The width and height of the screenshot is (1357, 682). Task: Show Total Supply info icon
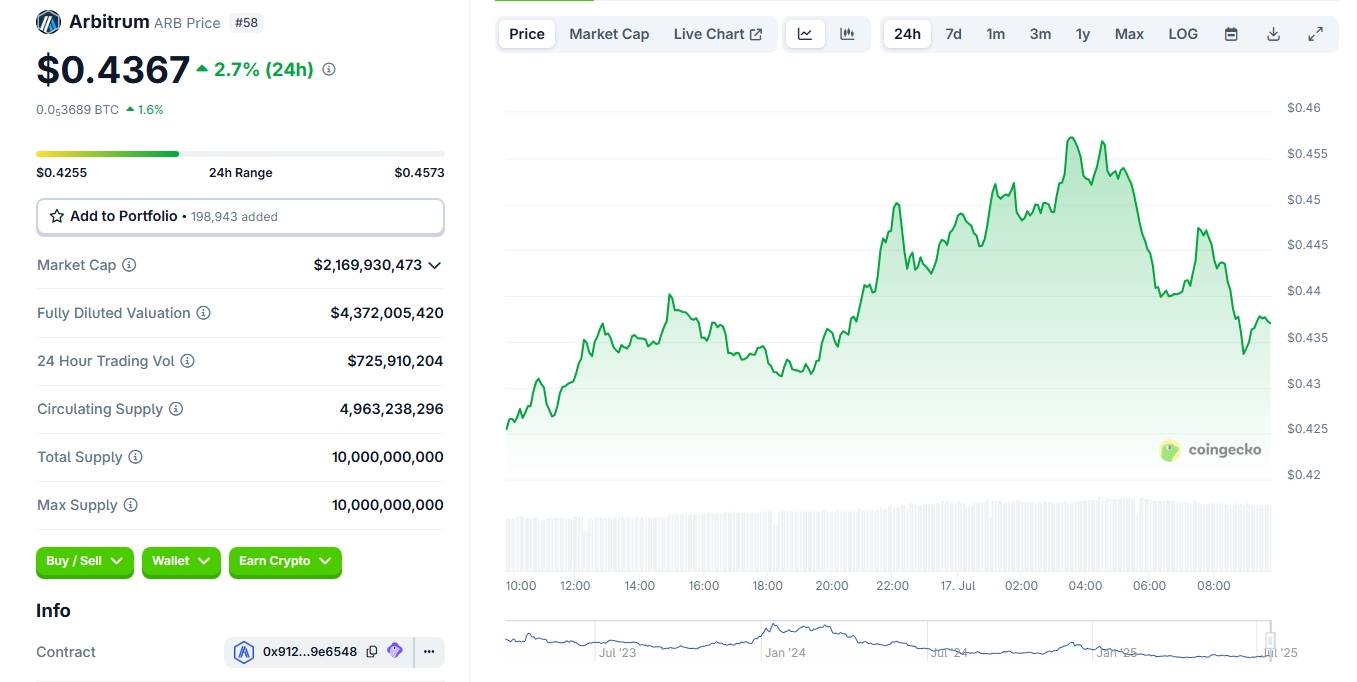pyautogui.click(x=135, y=457)
